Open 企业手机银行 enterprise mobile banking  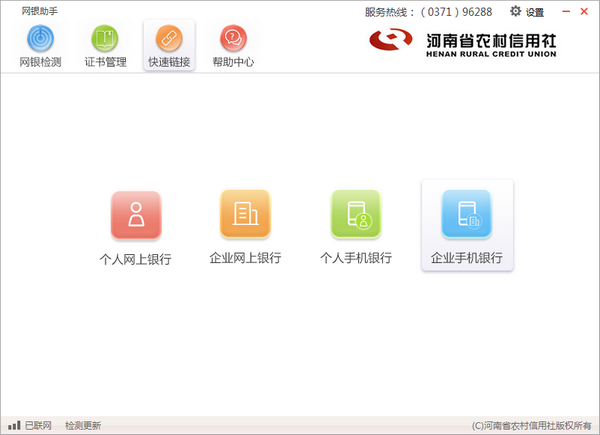pos(467,226)
